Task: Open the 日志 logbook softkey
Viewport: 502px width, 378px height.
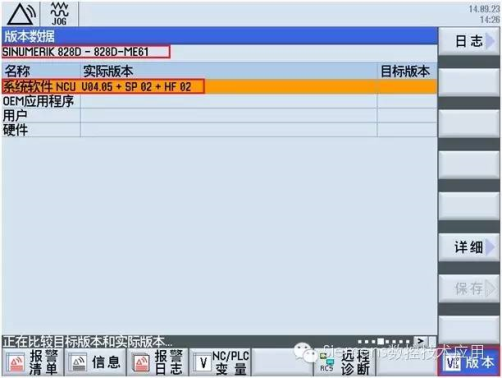Action: tap(469, 42)
